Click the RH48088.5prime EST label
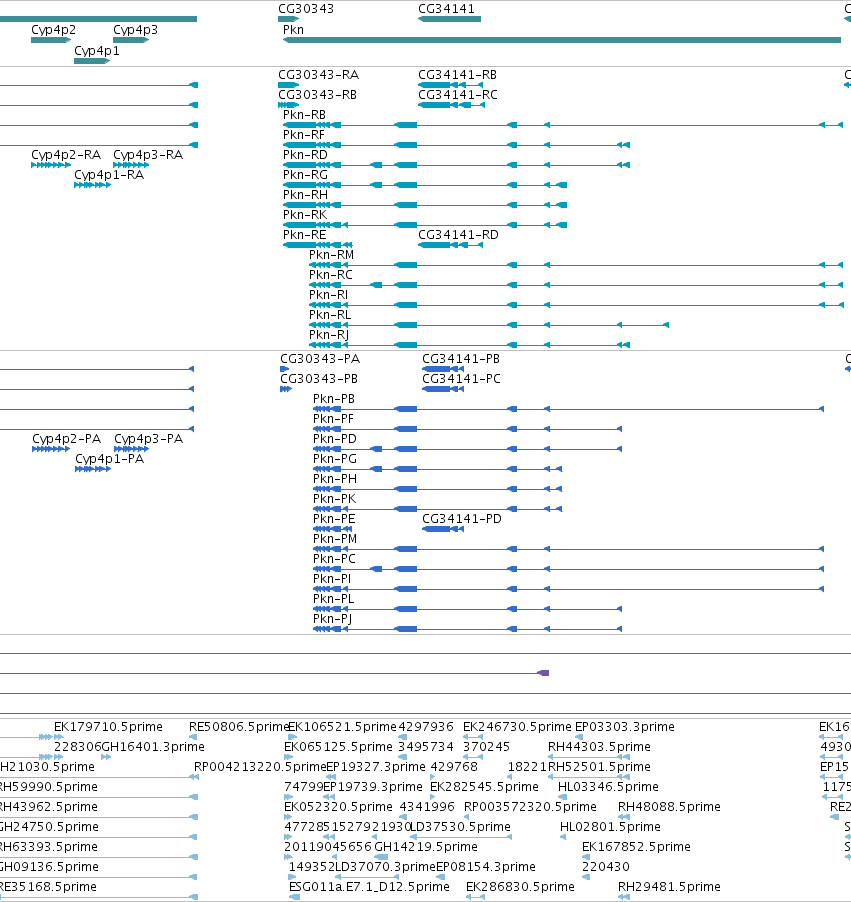 669,807
